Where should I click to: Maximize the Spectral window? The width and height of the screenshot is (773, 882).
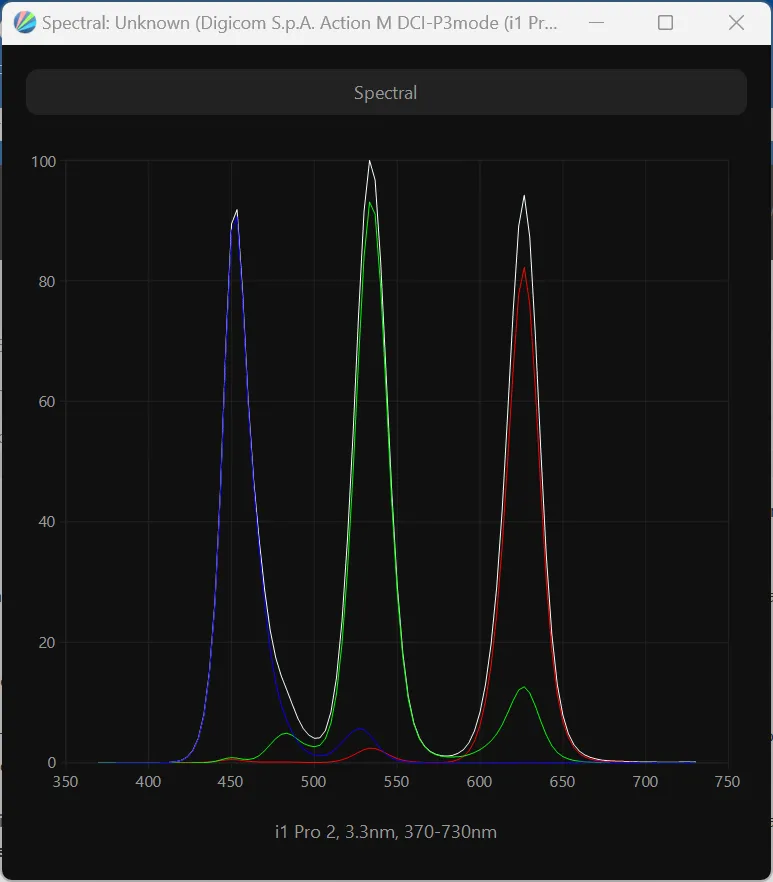pos(665,23)
